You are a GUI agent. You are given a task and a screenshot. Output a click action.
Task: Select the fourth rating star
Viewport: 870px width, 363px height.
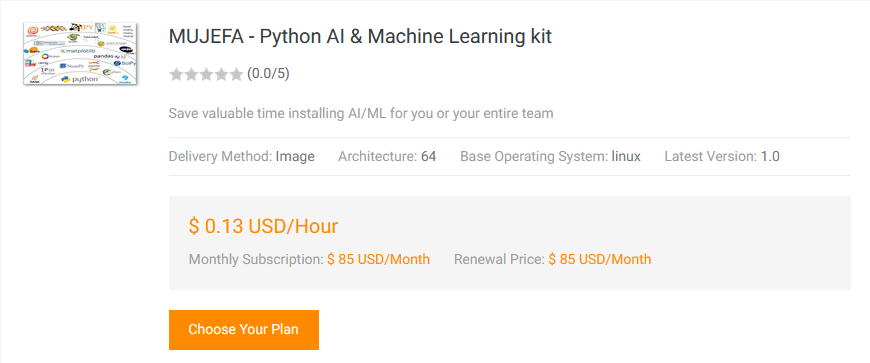pos(221,74)
